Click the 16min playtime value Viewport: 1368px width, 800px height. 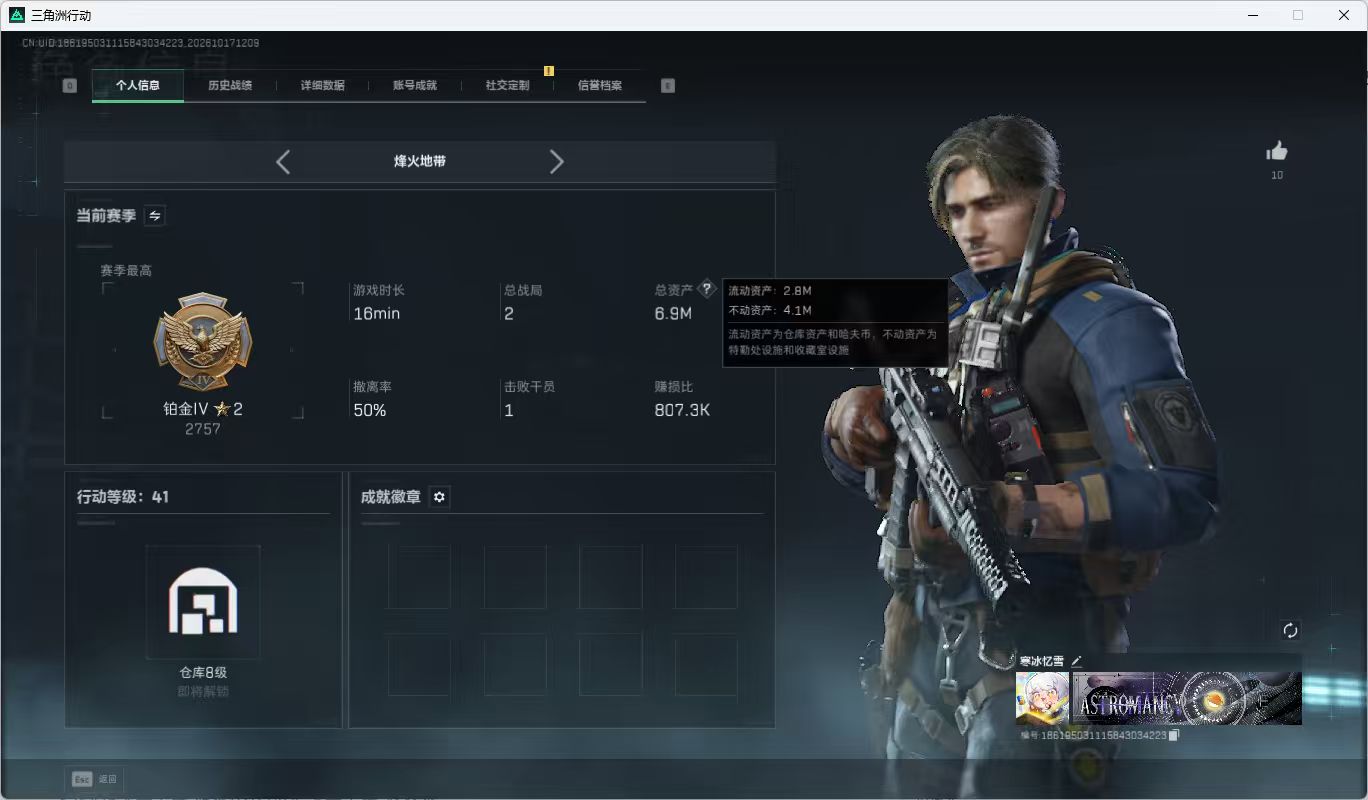pos(377,314)
